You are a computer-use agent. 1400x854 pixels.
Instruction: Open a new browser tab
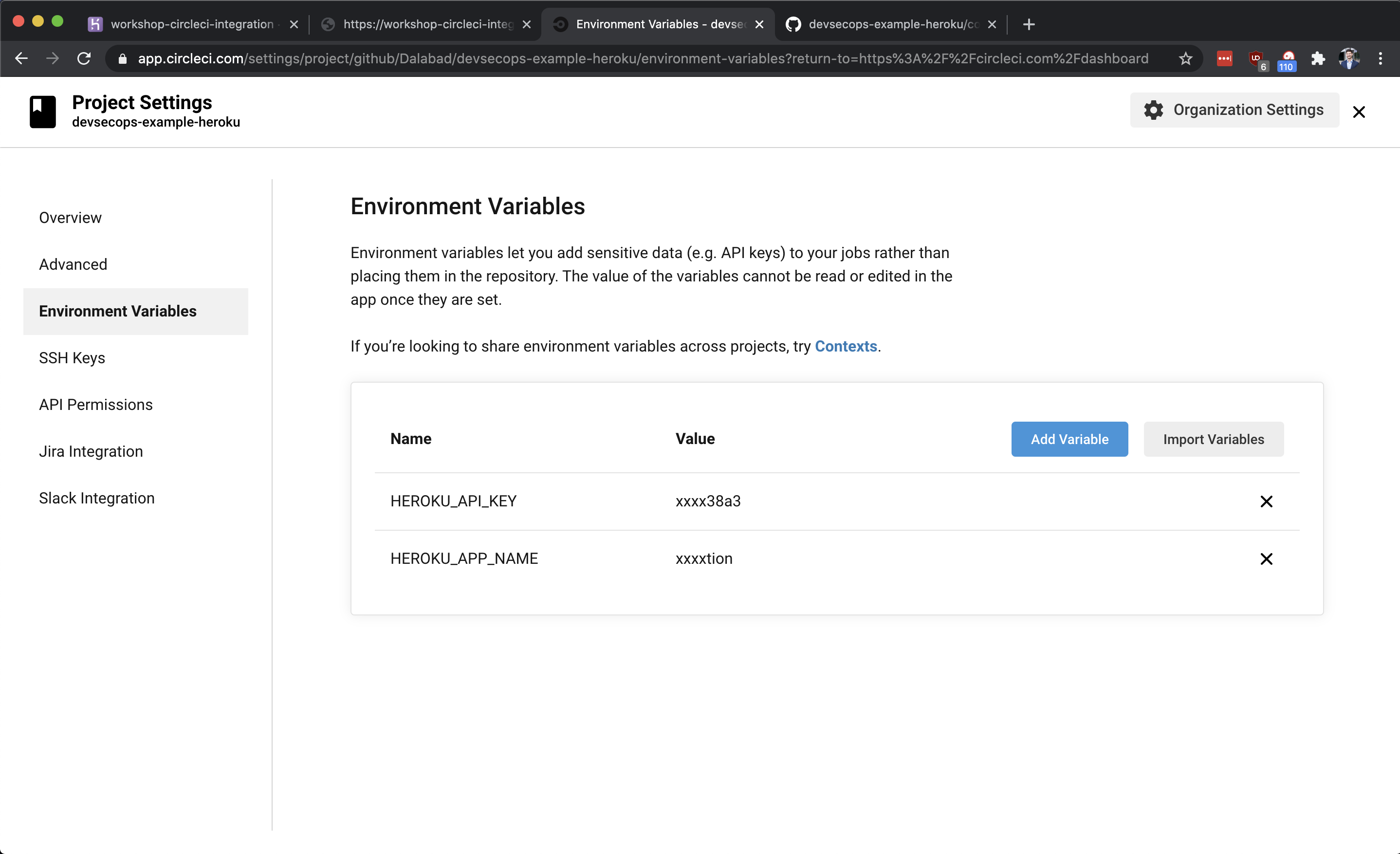(1029, 24)
